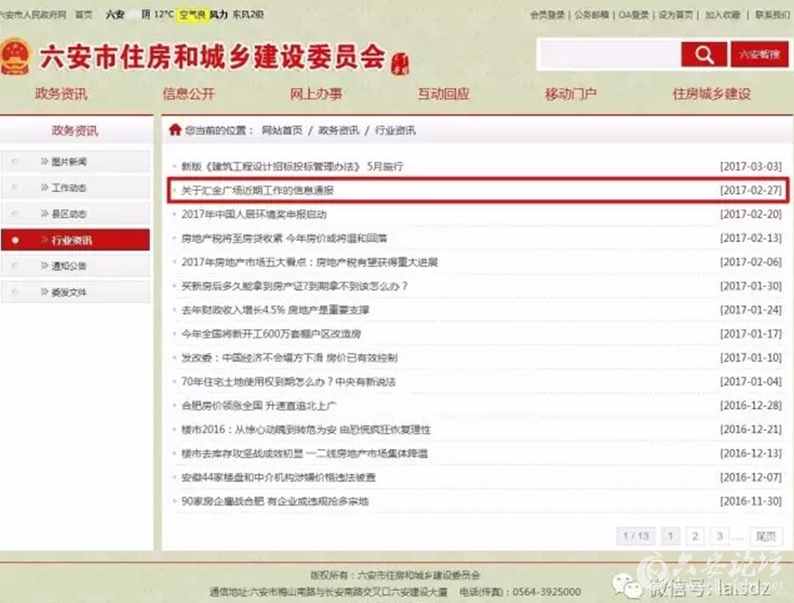Open article 买新房后多久能拿到房产证

coord(294,286)
